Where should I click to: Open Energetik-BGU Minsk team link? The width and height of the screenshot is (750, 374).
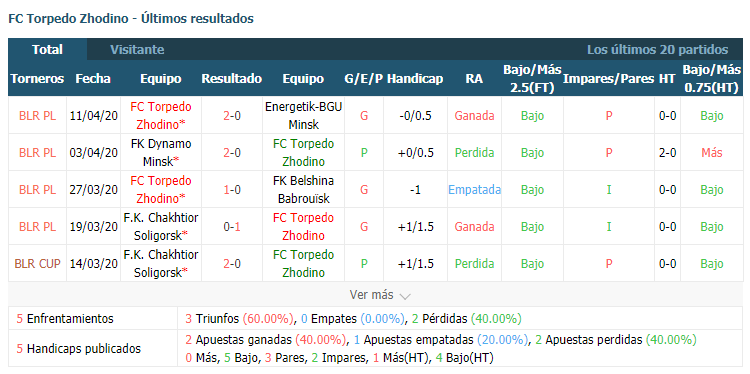[x=304, y=115]
